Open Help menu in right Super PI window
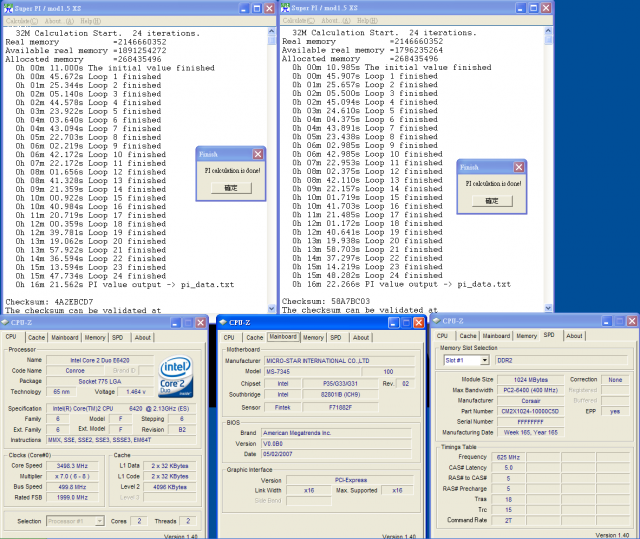 coord(367,20)
